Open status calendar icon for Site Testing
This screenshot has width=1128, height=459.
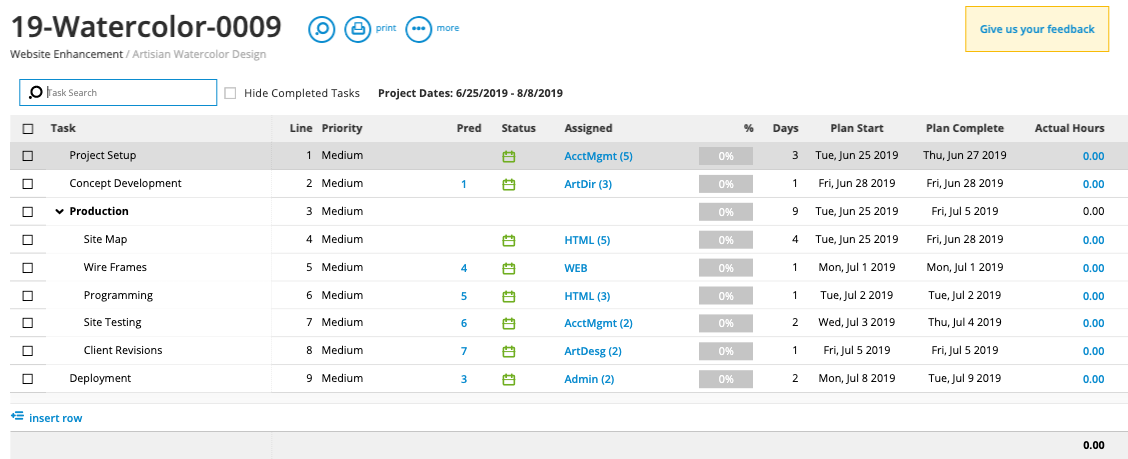click(x=509, y=323)
